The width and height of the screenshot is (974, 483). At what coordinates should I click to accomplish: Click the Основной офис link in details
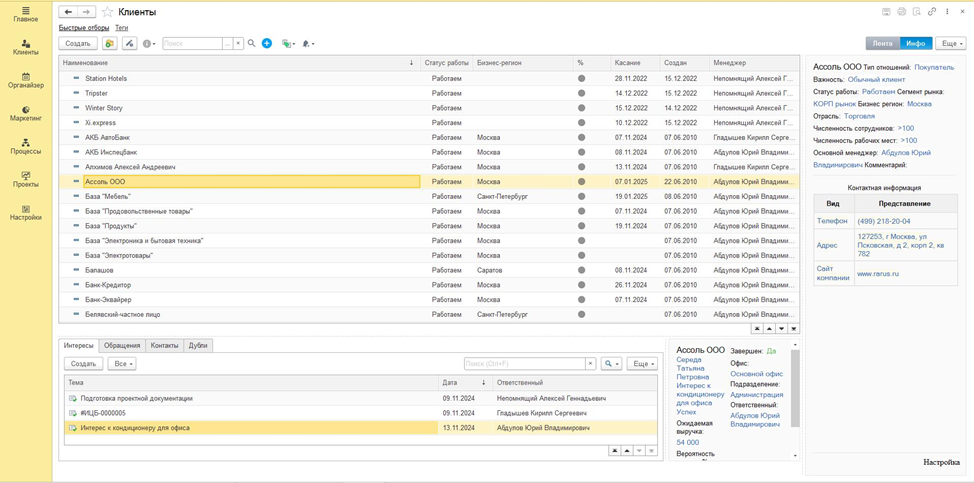[x=757, y=374]
